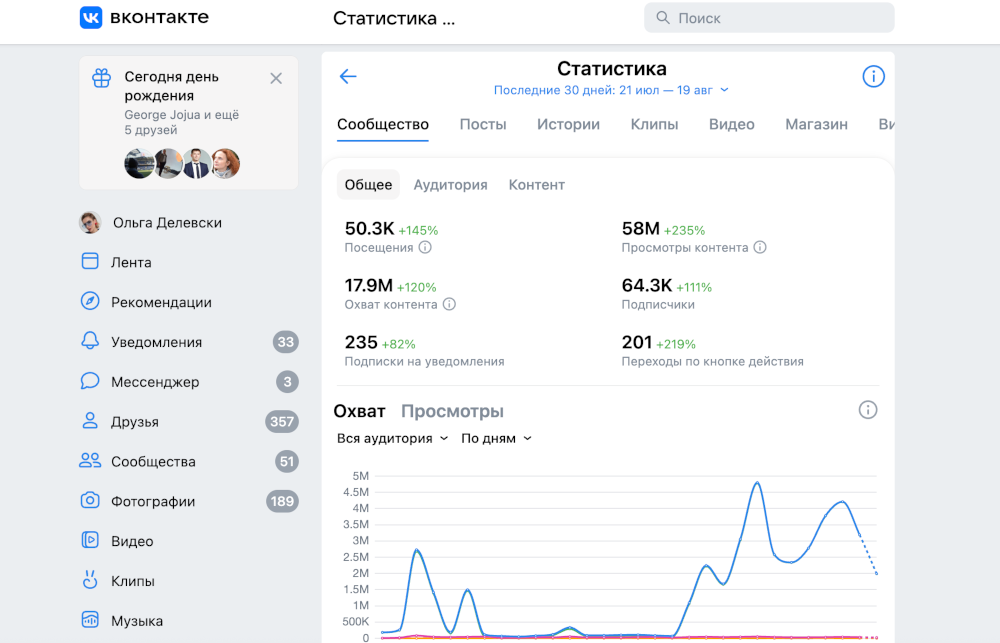Viewport: 1000px width, 643px height.
Task: Show the info tooltip beside Посещения
Action: tap(425, 248)
